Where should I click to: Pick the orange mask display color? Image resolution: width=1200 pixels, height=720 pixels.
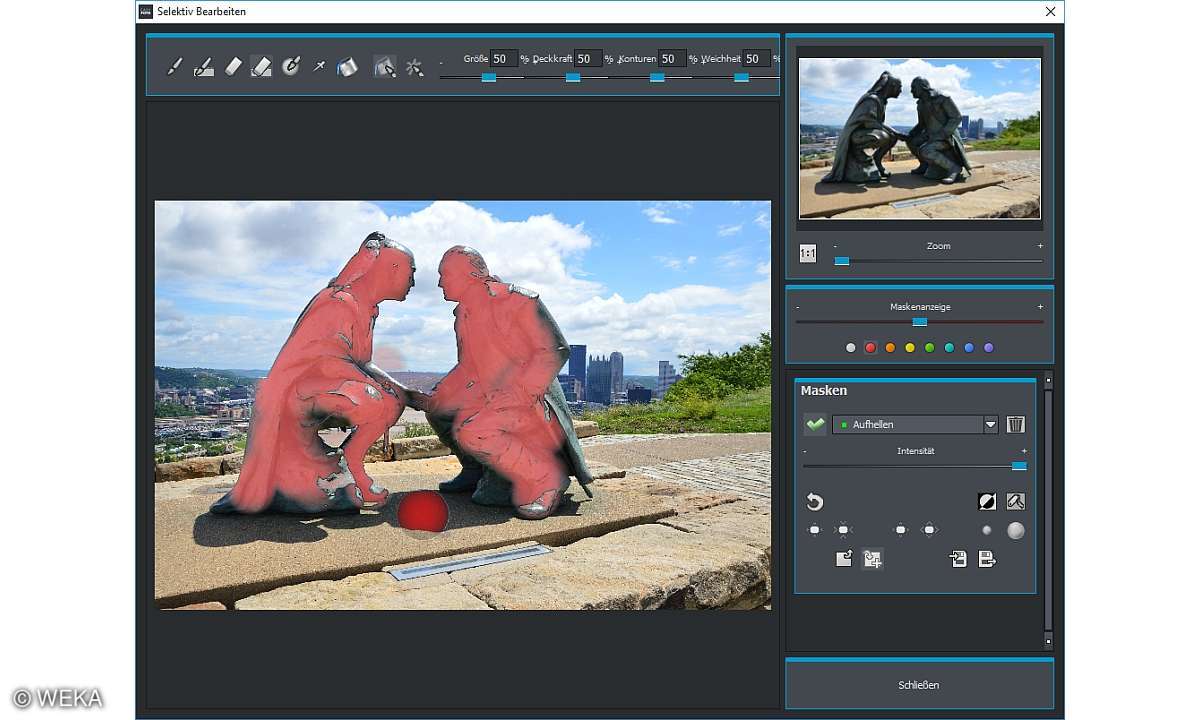coord(890,348)
